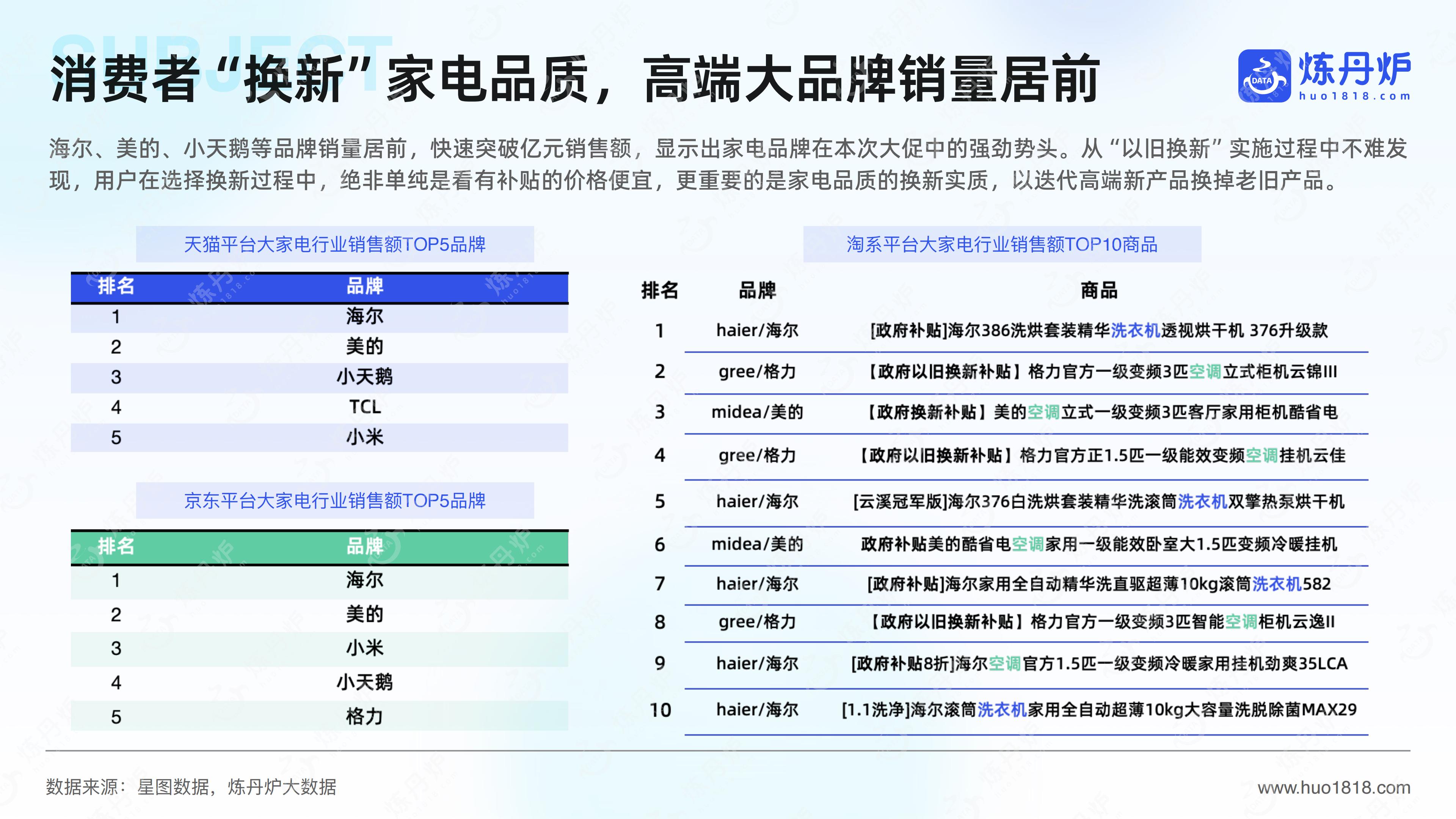Click product [政府补贴8折]海尔空调 劲爽35LCA
Viewport: 1456px width, 819px height.
[x=1099, y=663]
